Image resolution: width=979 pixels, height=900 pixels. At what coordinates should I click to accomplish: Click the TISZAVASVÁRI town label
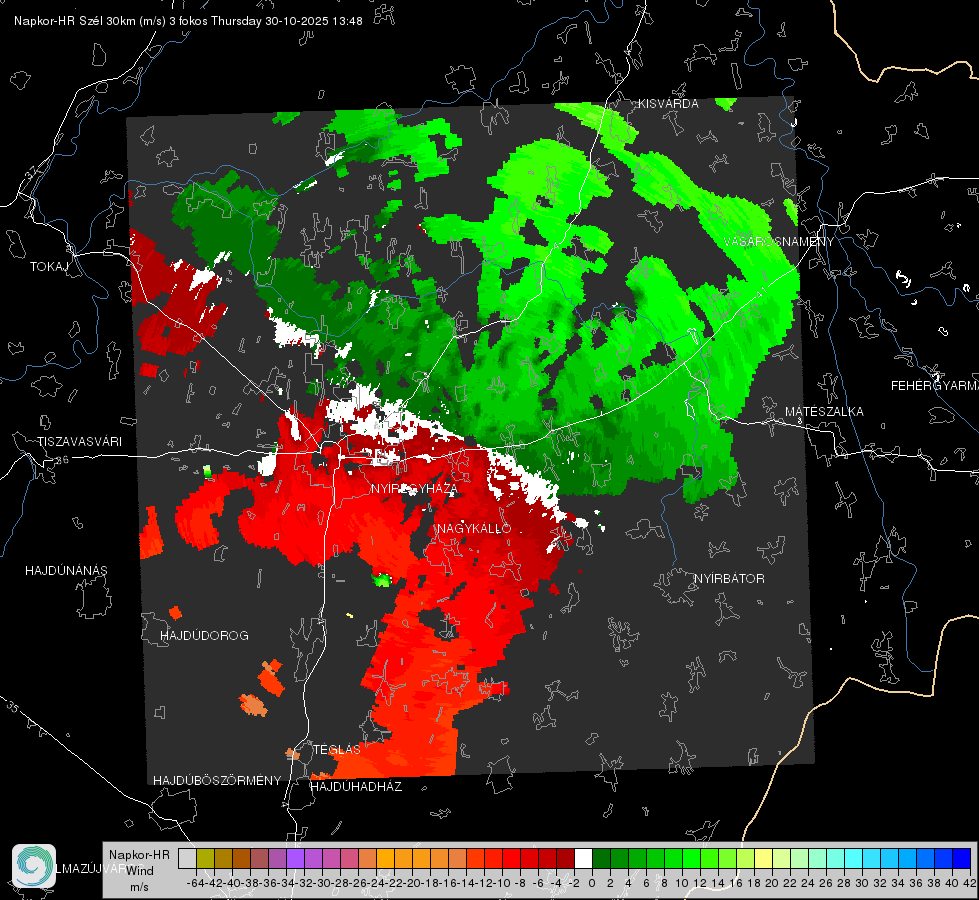point(79,442)
